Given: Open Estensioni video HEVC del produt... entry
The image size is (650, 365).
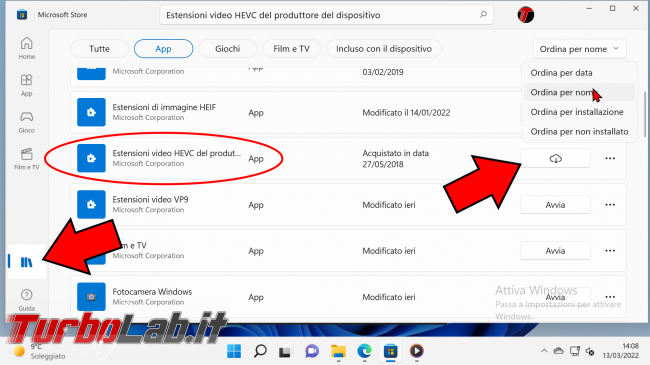Looking at the screenshot, I should pyautogui.click(x=177, y=153).
